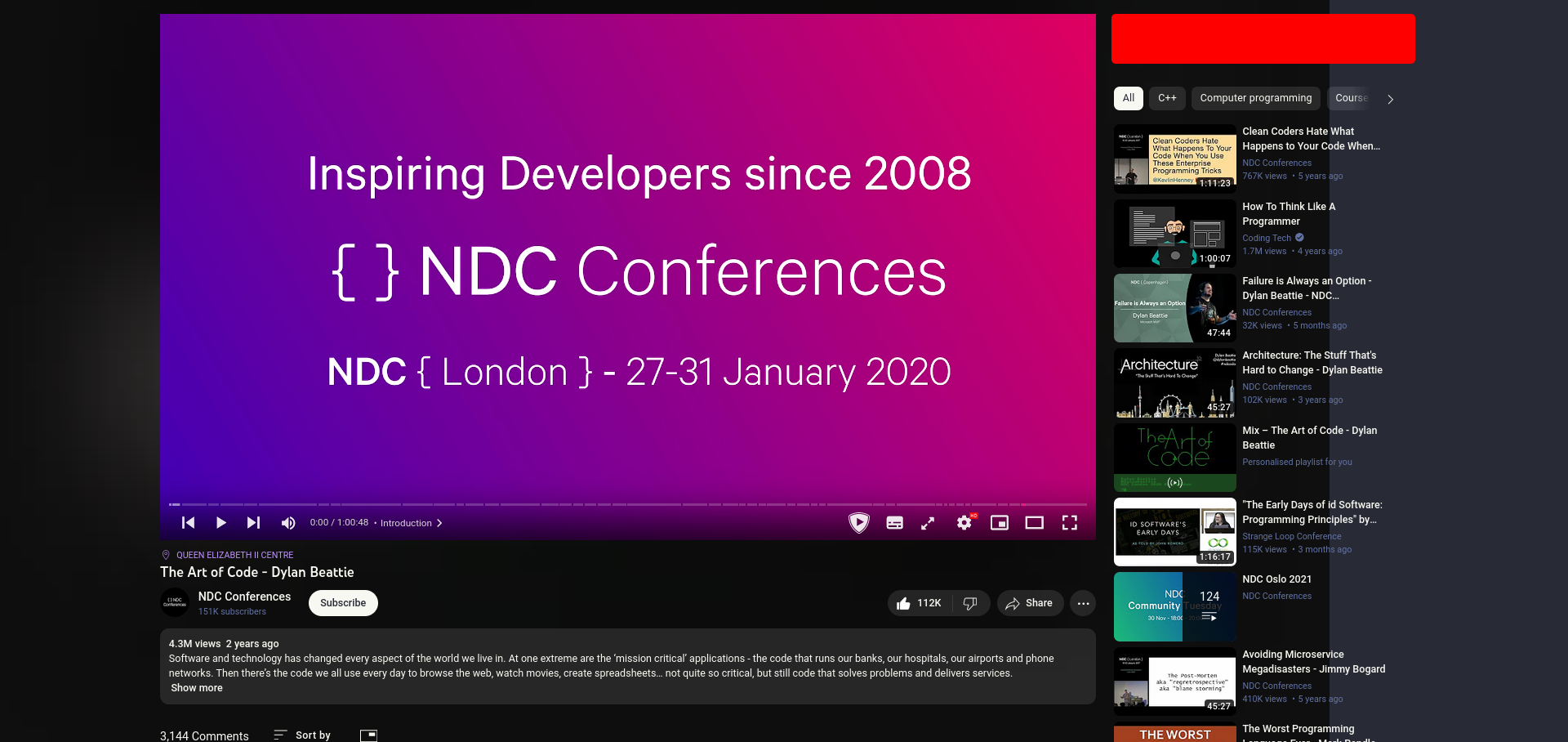Image resolution: width=1568 pixels, height=742 pixels.
Task: Open the NDC Conferences channel name link
Action: click(244, 597)
